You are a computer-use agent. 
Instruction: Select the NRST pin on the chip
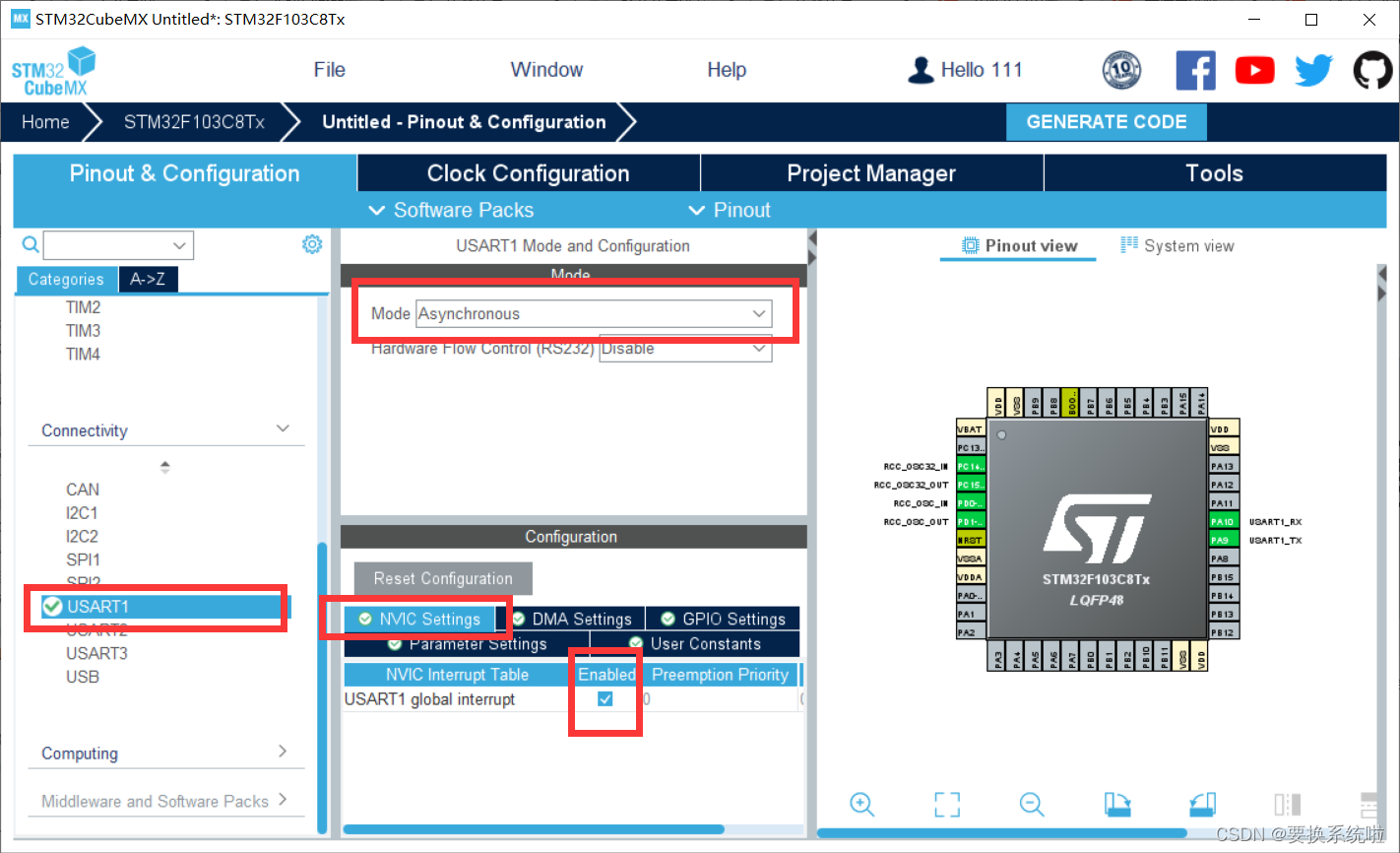click(970, 540)
